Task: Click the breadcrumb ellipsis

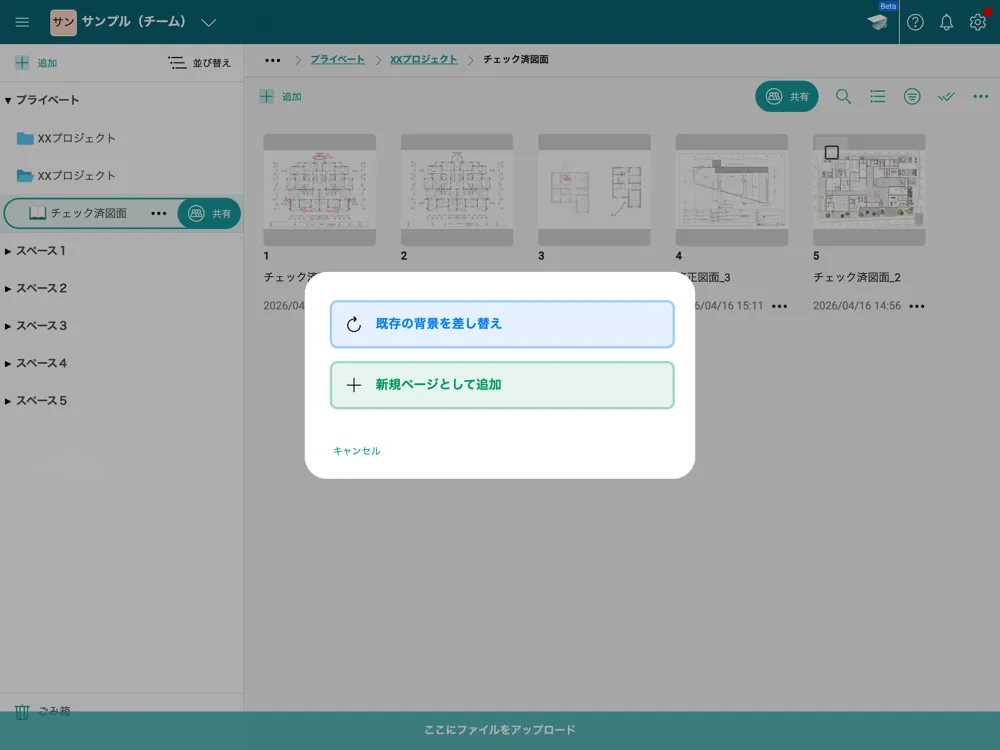Action: (x=273, y=60)
